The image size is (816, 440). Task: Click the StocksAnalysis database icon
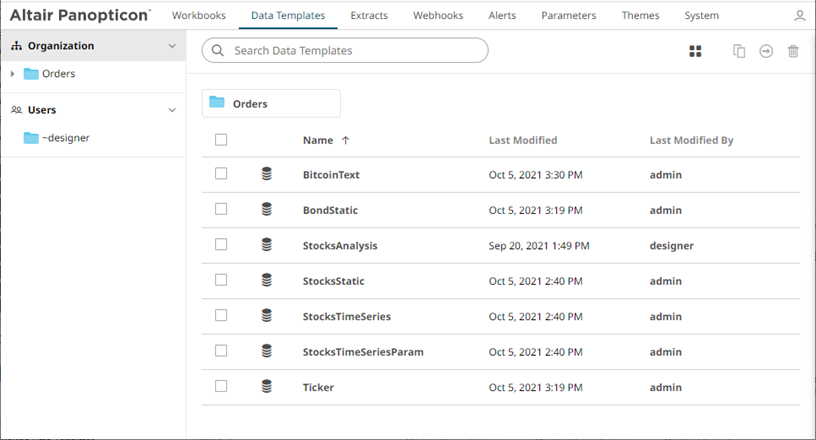[267, 245]
